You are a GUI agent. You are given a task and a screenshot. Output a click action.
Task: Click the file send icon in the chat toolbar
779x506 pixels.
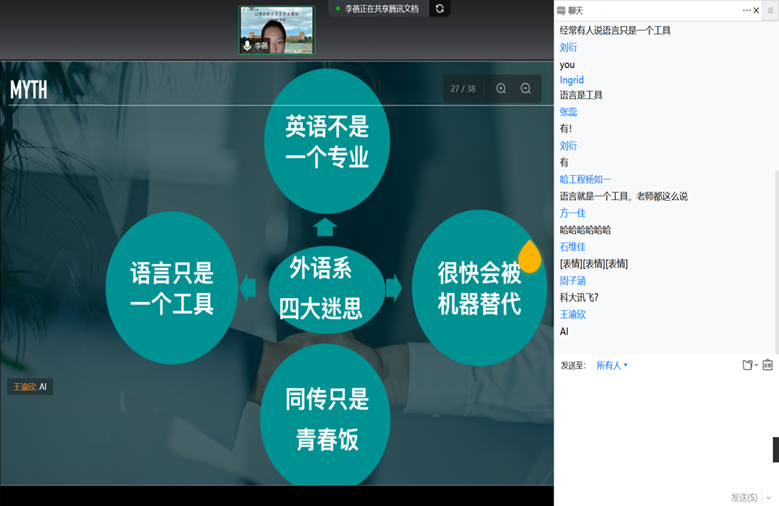[747, 365]
